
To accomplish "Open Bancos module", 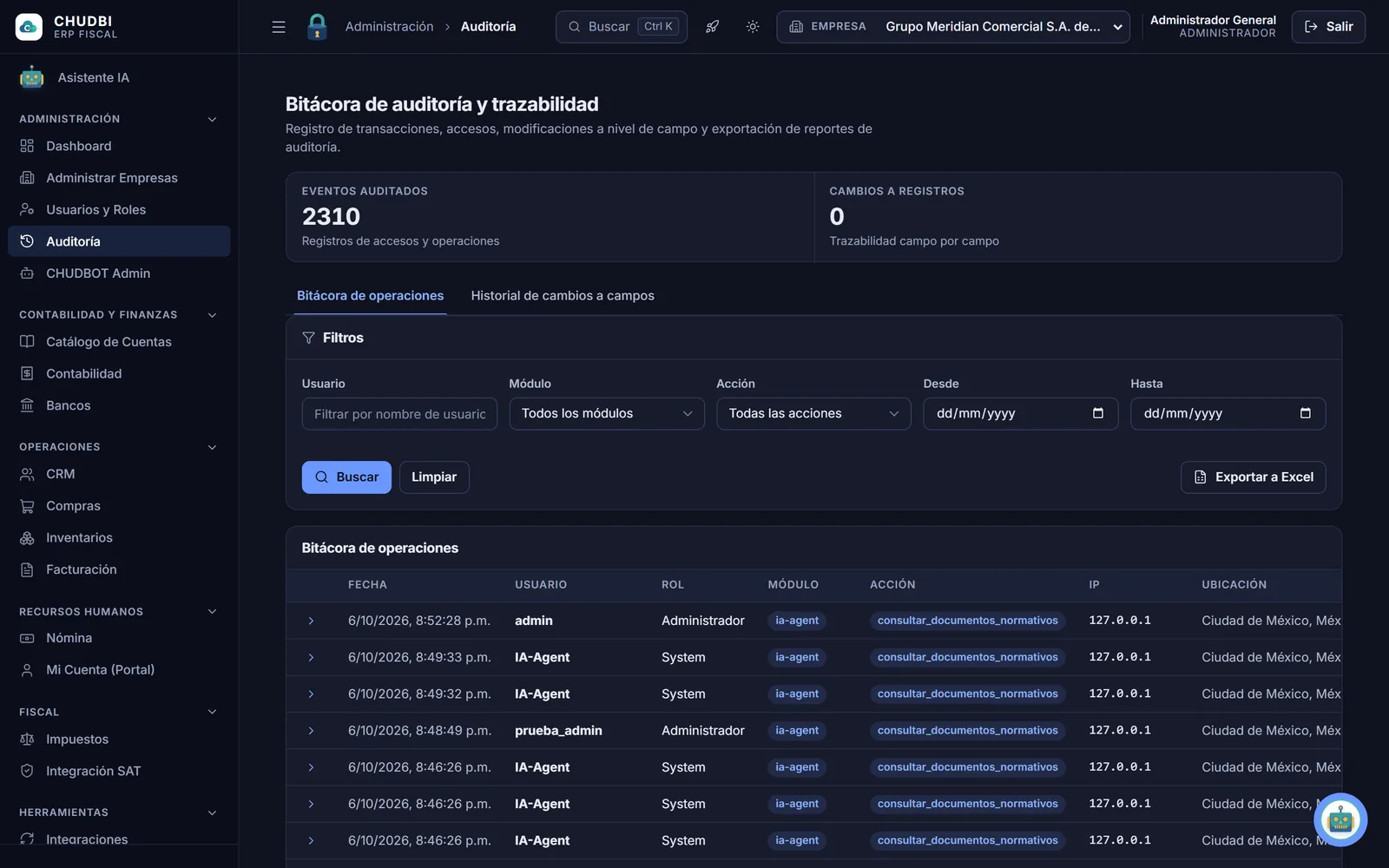I will pos(119,405).
